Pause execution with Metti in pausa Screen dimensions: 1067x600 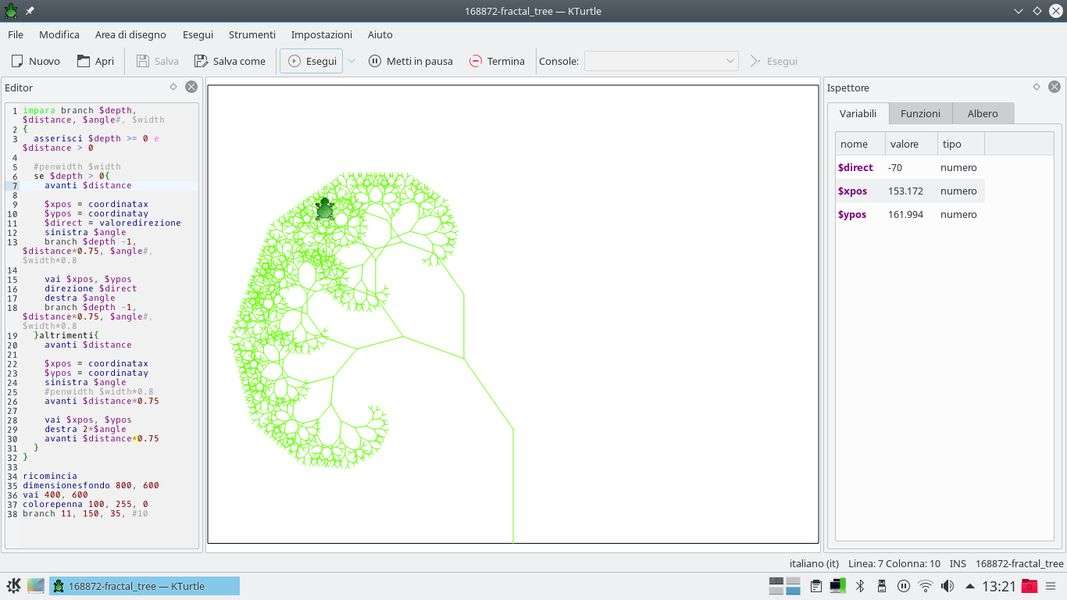coord(410,61)
